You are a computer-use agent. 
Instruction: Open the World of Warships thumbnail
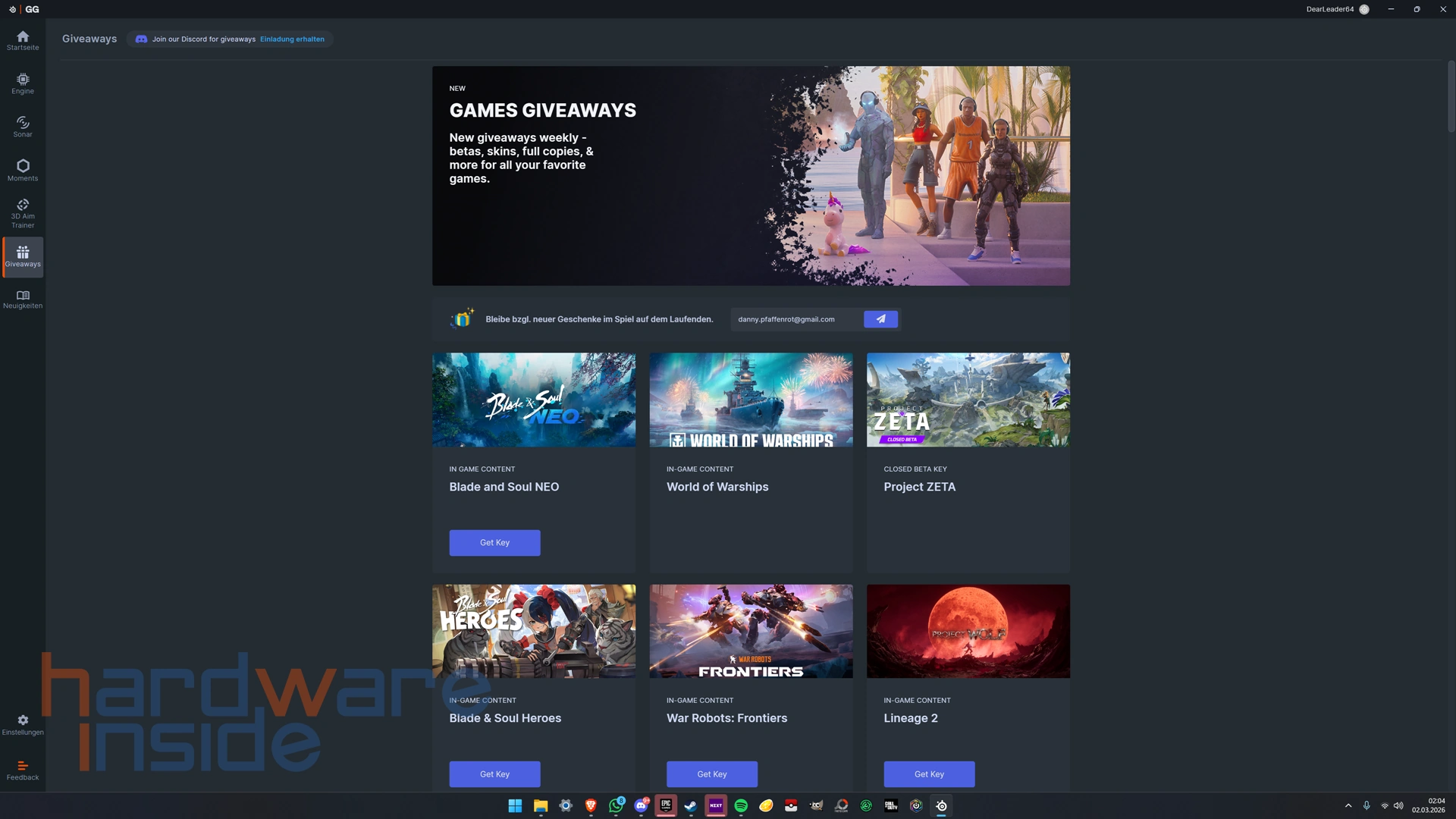point(751,400)
